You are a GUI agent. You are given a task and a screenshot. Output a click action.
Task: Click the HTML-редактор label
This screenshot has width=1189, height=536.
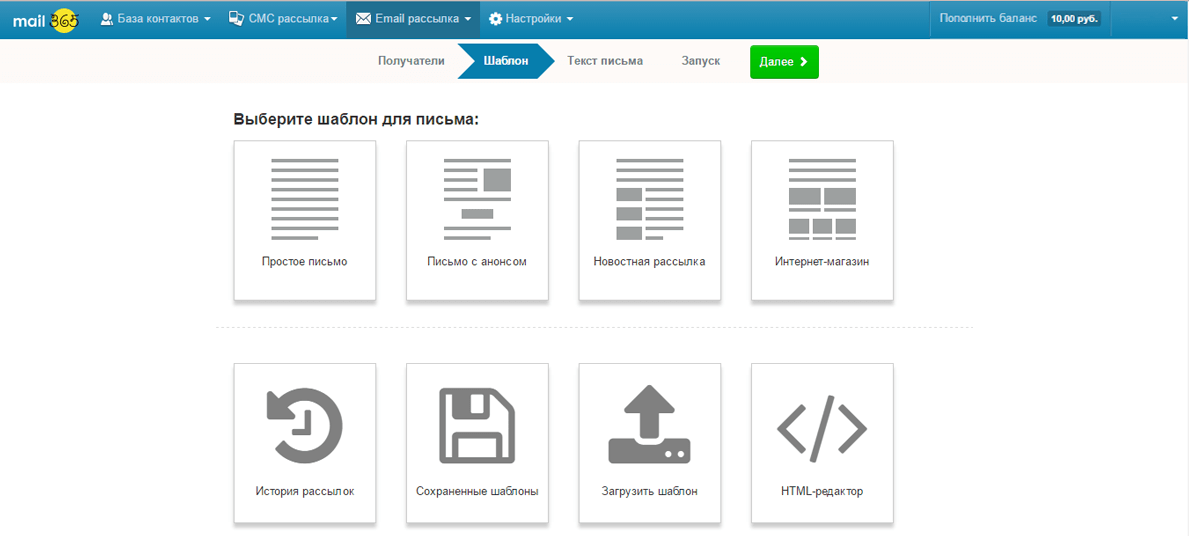click(822, 491)
